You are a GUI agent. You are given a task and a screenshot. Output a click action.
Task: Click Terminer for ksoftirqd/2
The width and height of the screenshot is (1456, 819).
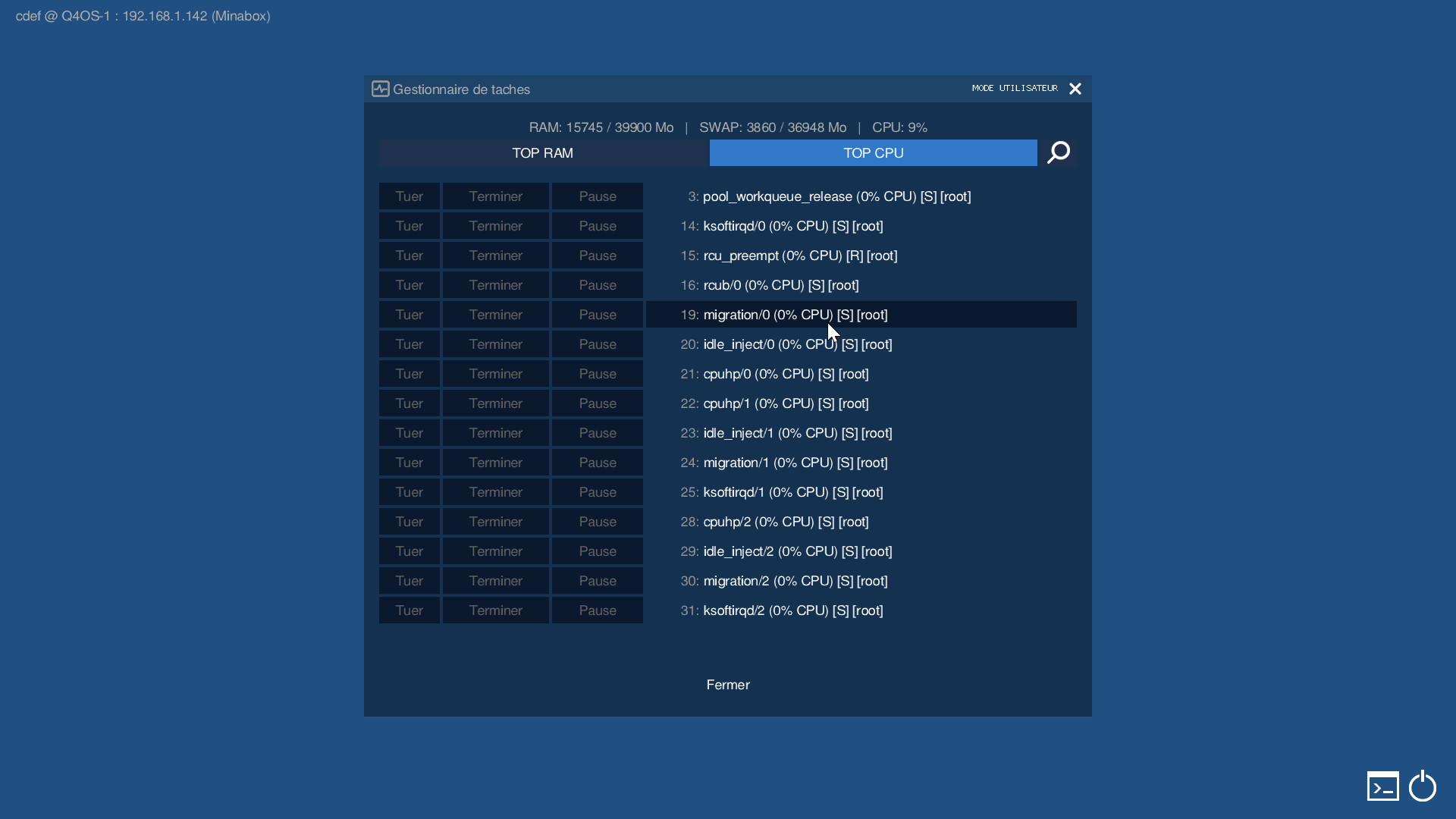496,610
